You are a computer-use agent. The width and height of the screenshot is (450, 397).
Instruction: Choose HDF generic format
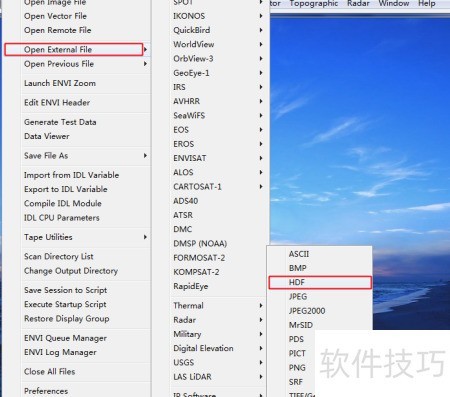(320, 282)
